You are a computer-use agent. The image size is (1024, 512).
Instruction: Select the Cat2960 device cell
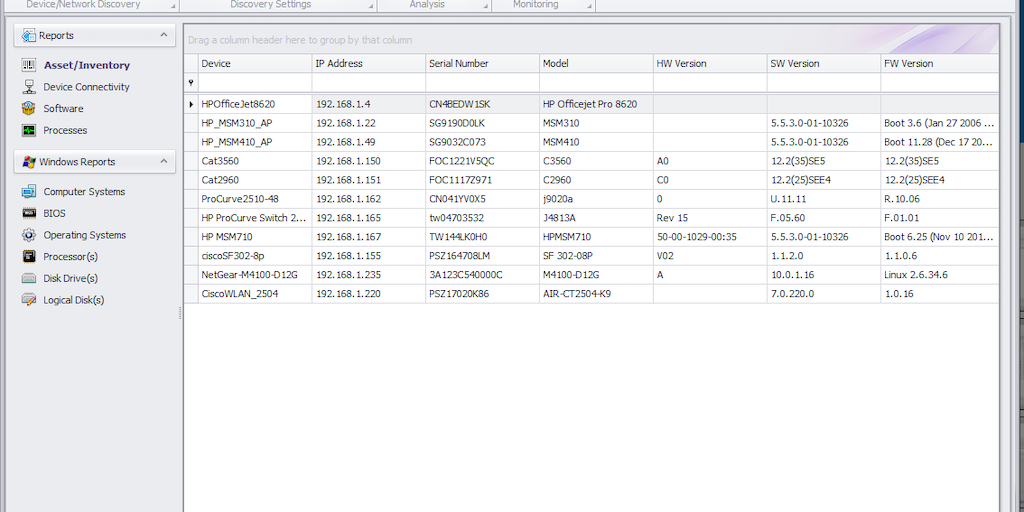255,180
